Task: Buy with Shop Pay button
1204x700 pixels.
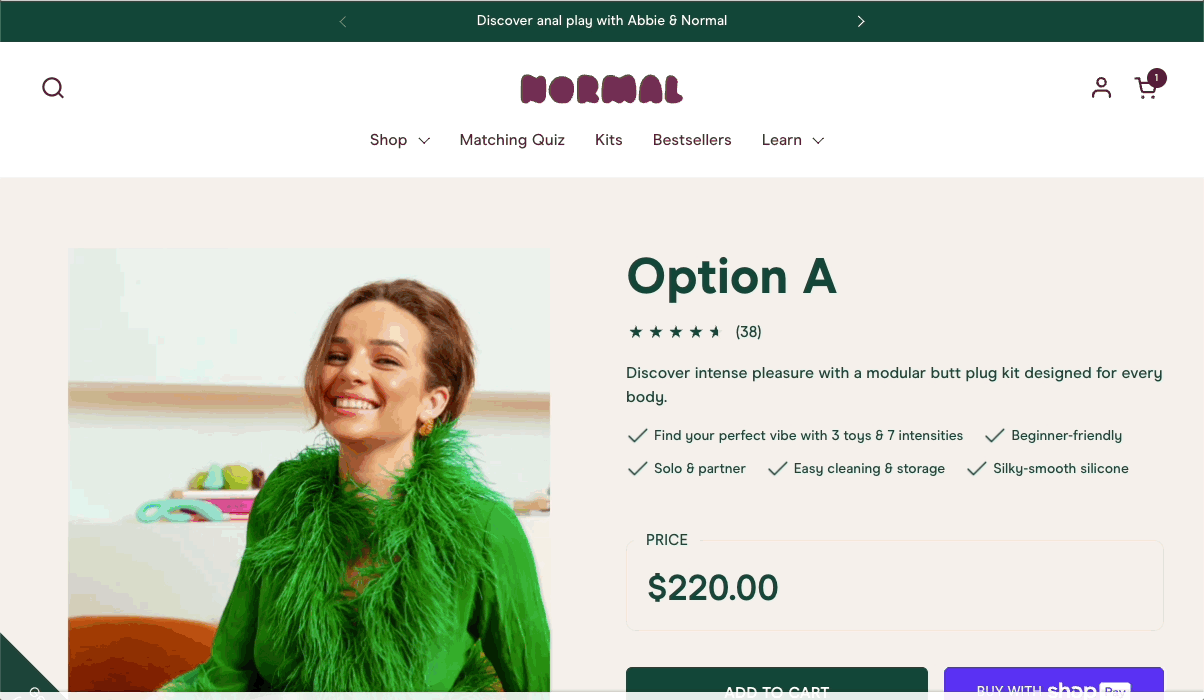Action: point(1054,684)
